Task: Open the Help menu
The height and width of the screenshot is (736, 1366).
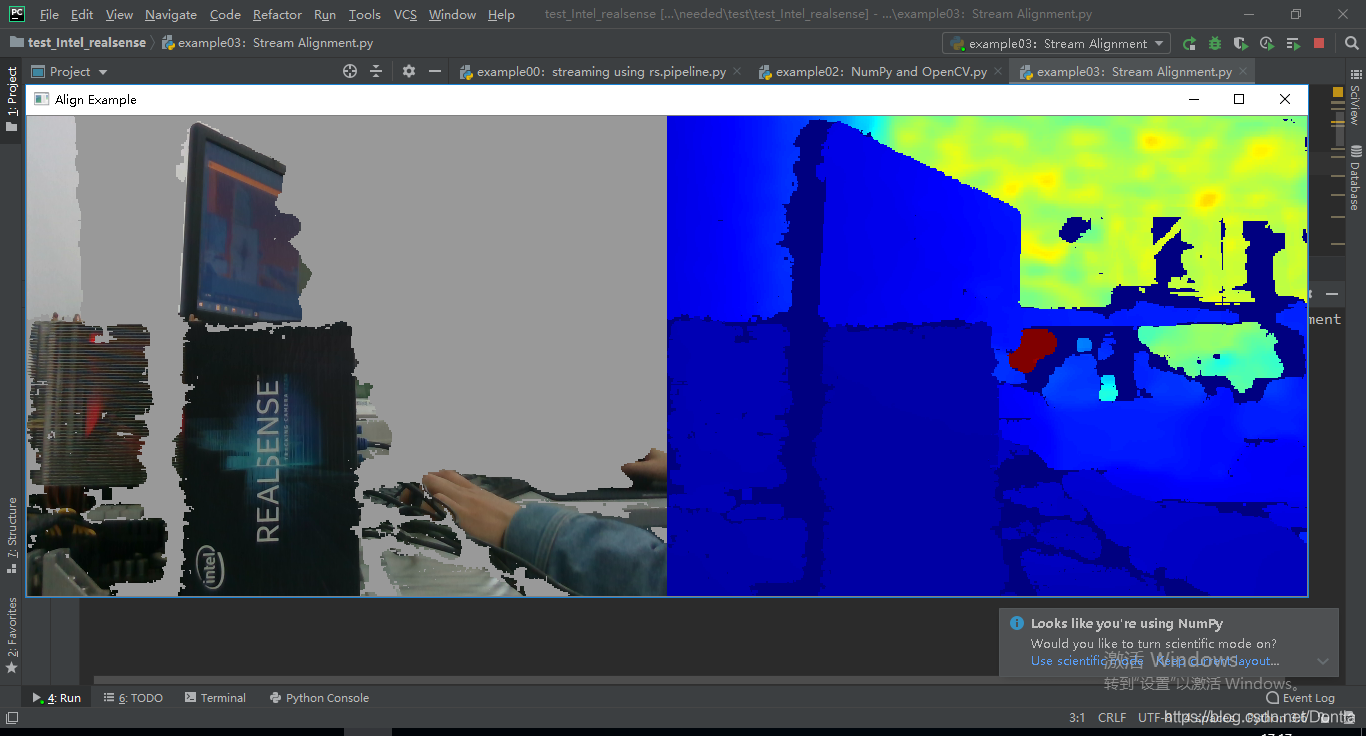Action: [x=501, y=15]
